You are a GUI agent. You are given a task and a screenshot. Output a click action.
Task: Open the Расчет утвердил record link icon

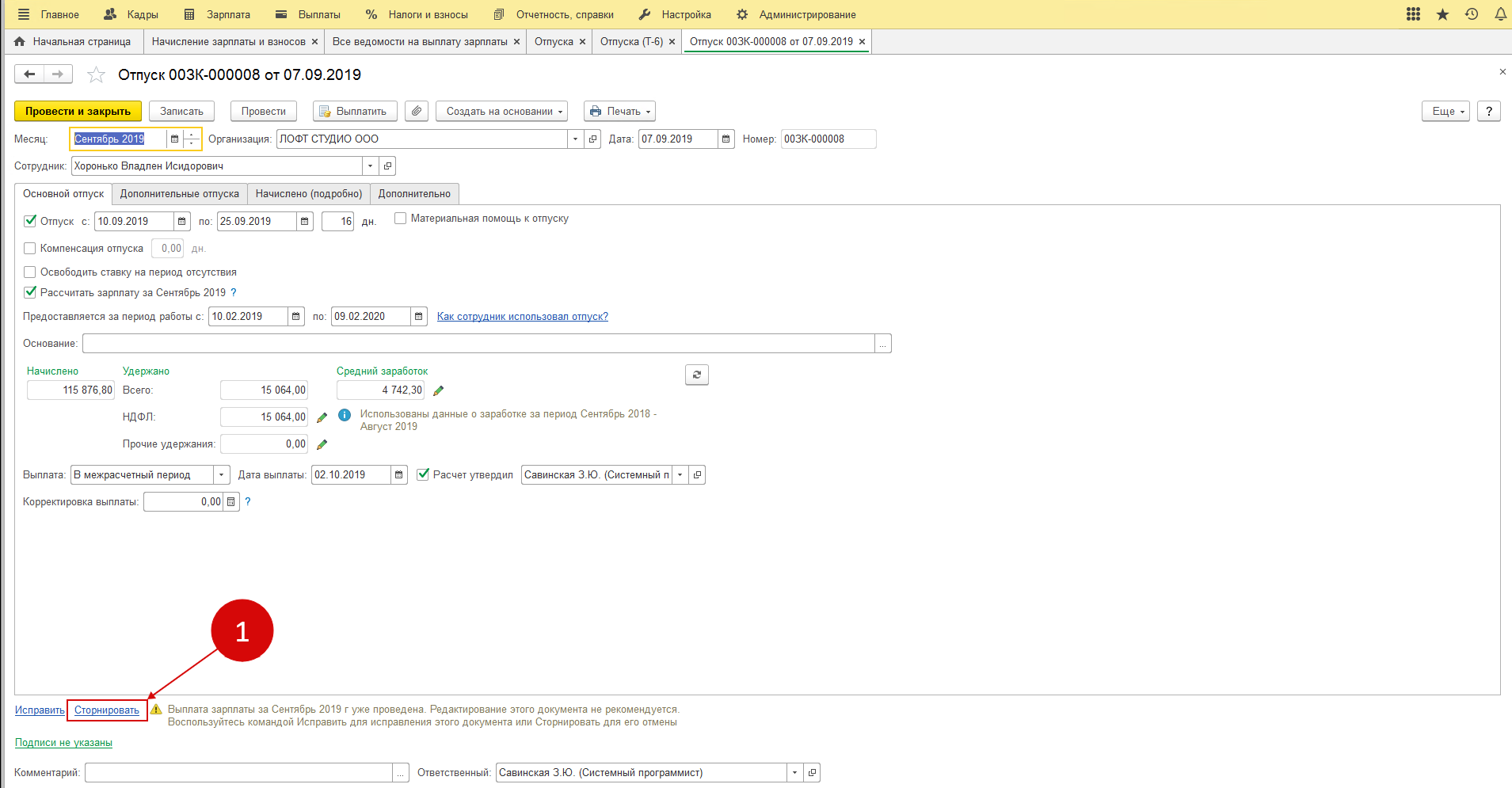(x=697, y=474)
